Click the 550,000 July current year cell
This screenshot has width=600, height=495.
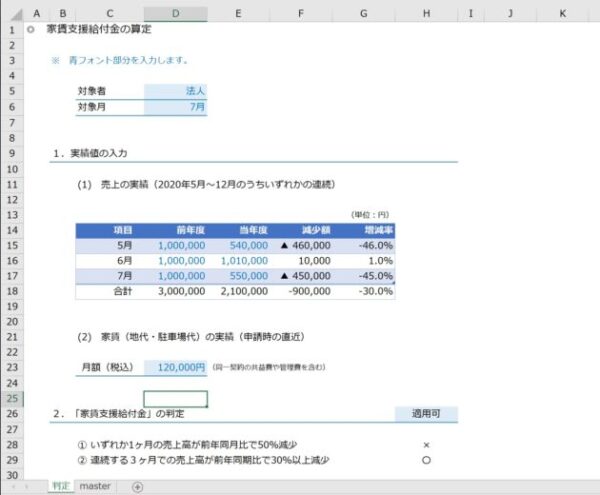(239, 276)
